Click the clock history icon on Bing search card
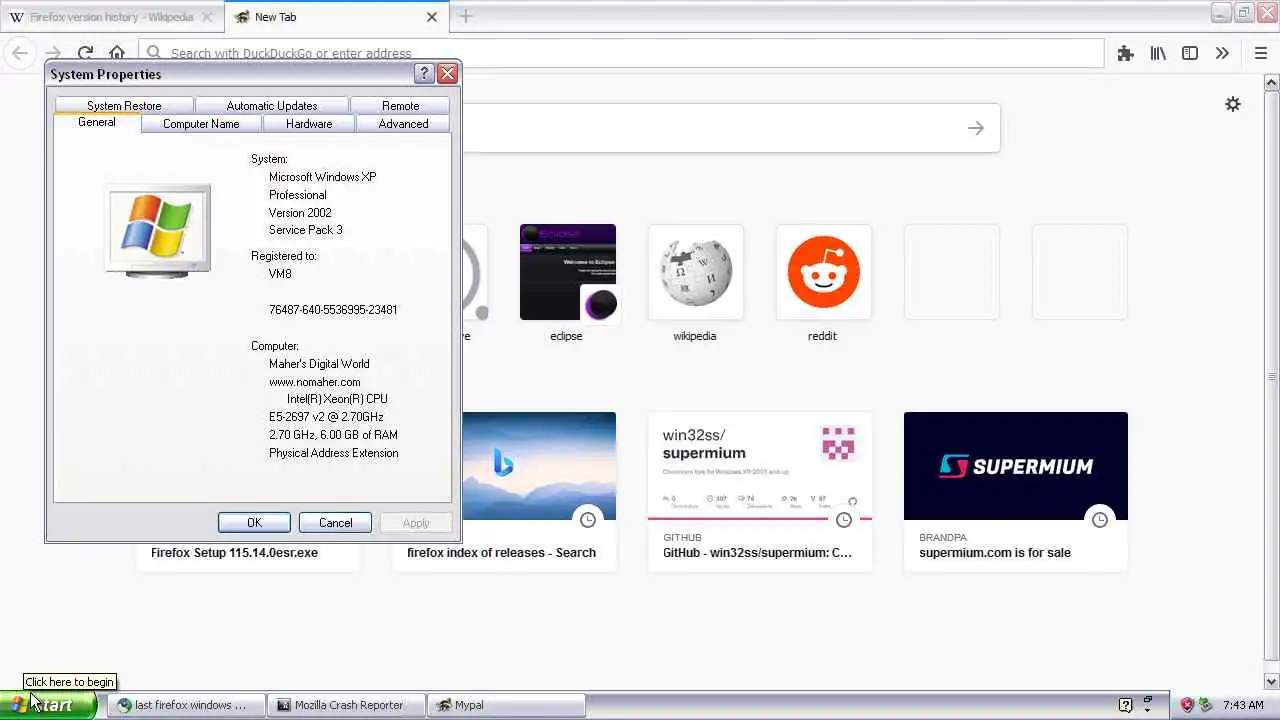1280x720 pixels. [588, 520]
